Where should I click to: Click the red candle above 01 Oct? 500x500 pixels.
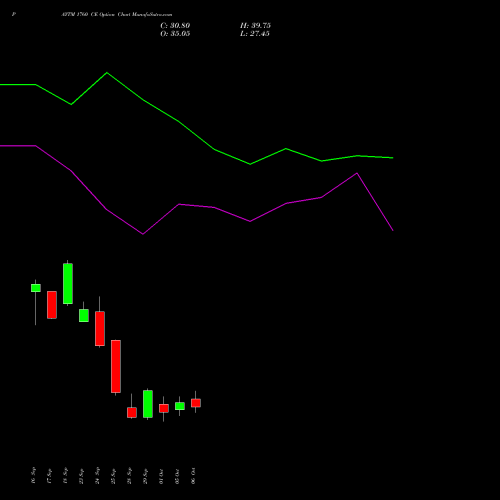164,408
